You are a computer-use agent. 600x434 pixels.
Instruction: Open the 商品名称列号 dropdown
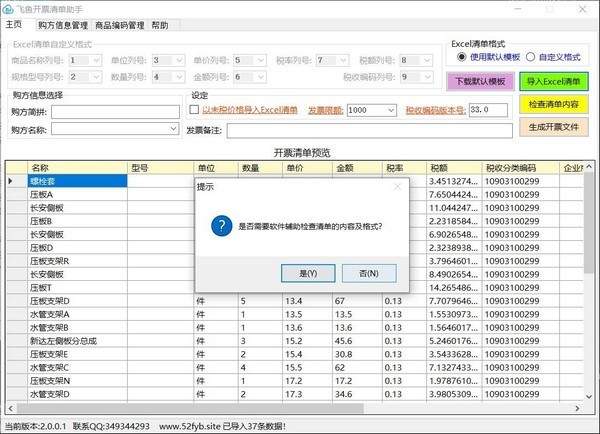97,61
